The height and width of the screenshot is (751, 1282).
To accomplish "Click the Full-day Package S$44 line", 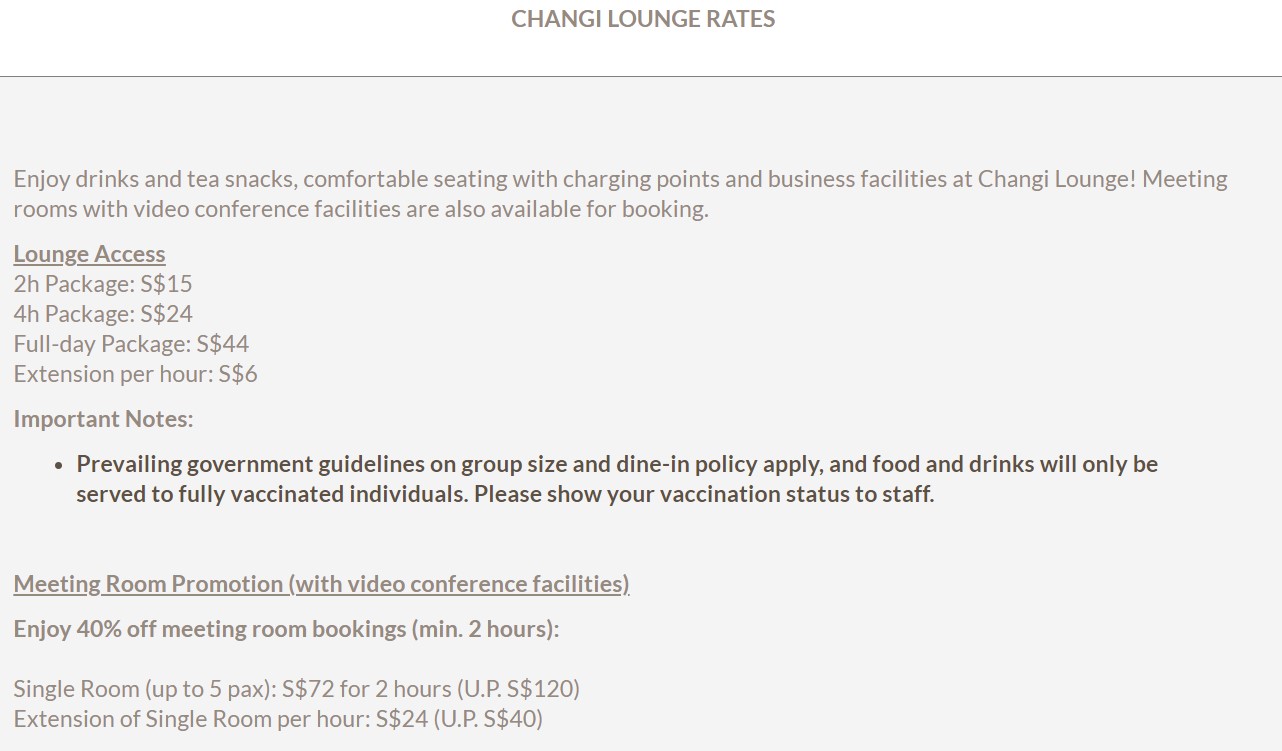I will click(x=131, y=344).
